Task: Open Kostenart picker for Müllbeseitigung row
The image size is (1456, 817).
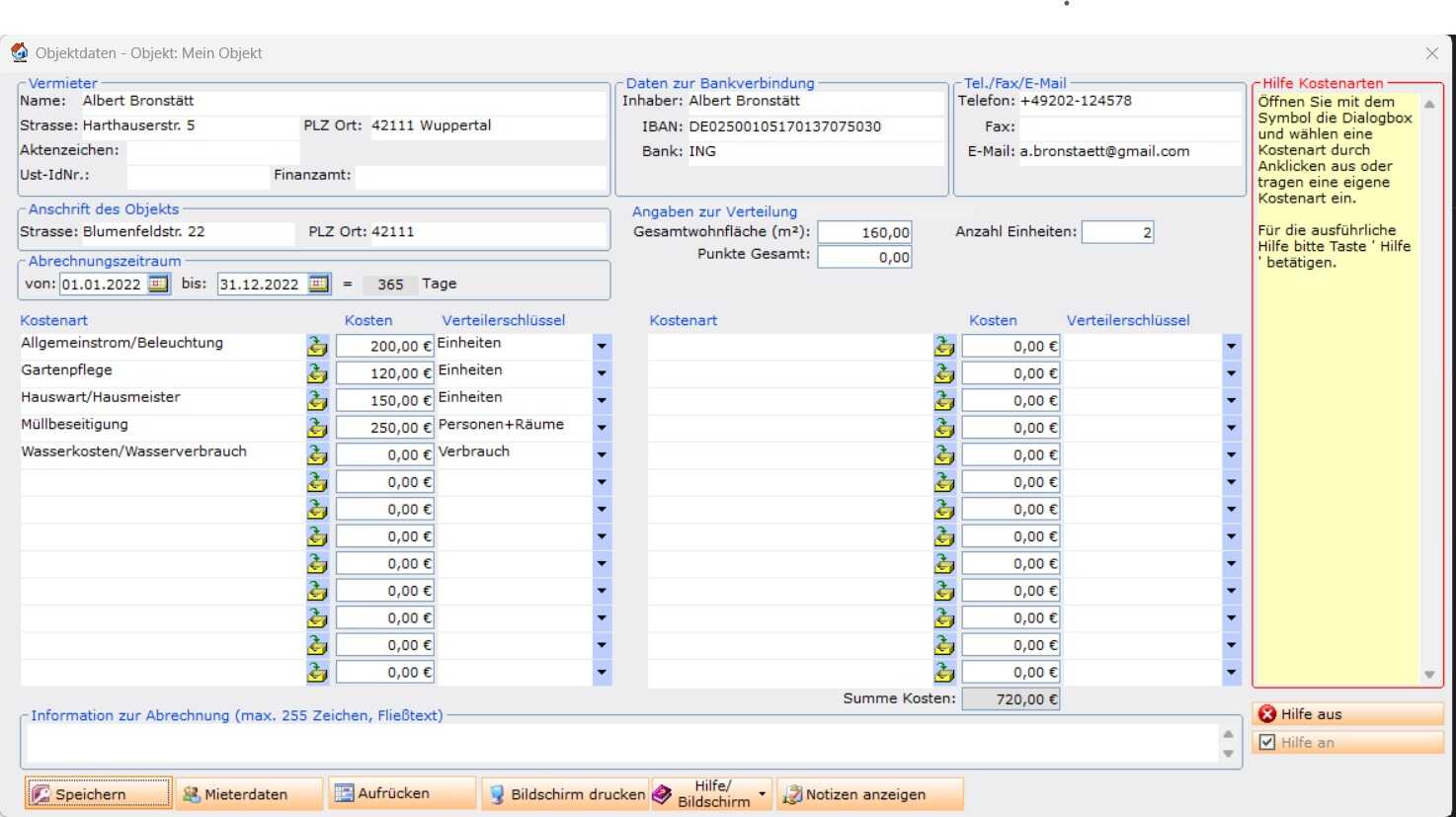Action: [317, 428]
